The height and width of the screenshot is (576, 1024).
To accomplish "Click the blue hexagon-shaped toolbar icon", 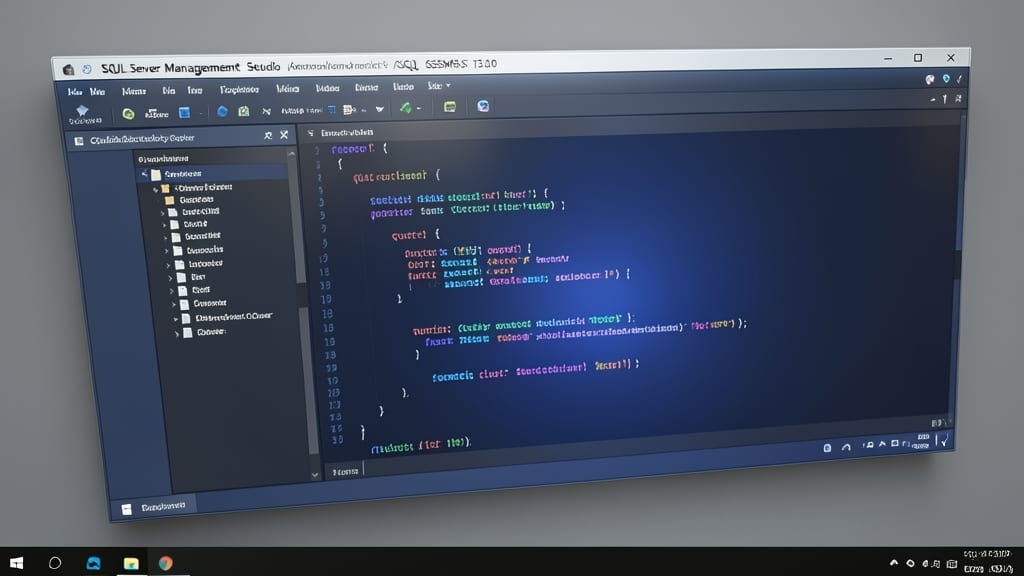I will (x=222, y=112).
